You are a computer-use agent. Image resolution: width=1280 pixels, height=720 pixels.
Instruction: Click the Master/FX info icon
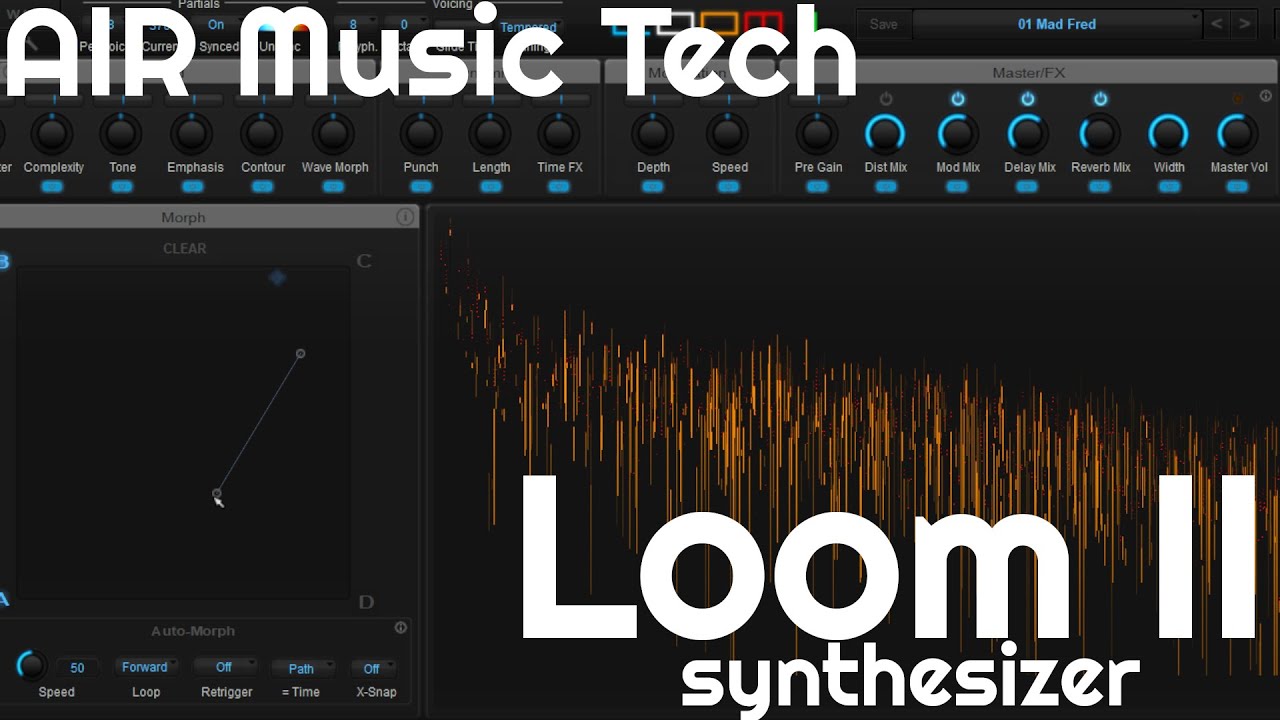pos(1265,97)
